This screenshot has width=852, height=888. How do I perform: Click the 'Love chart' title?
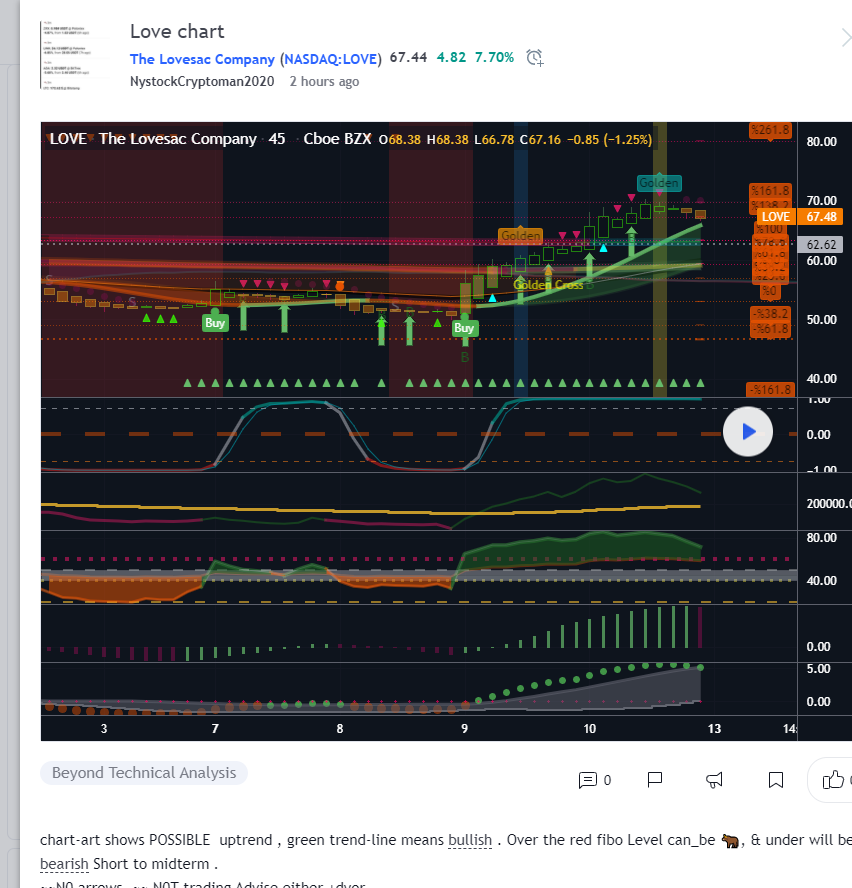177,32
